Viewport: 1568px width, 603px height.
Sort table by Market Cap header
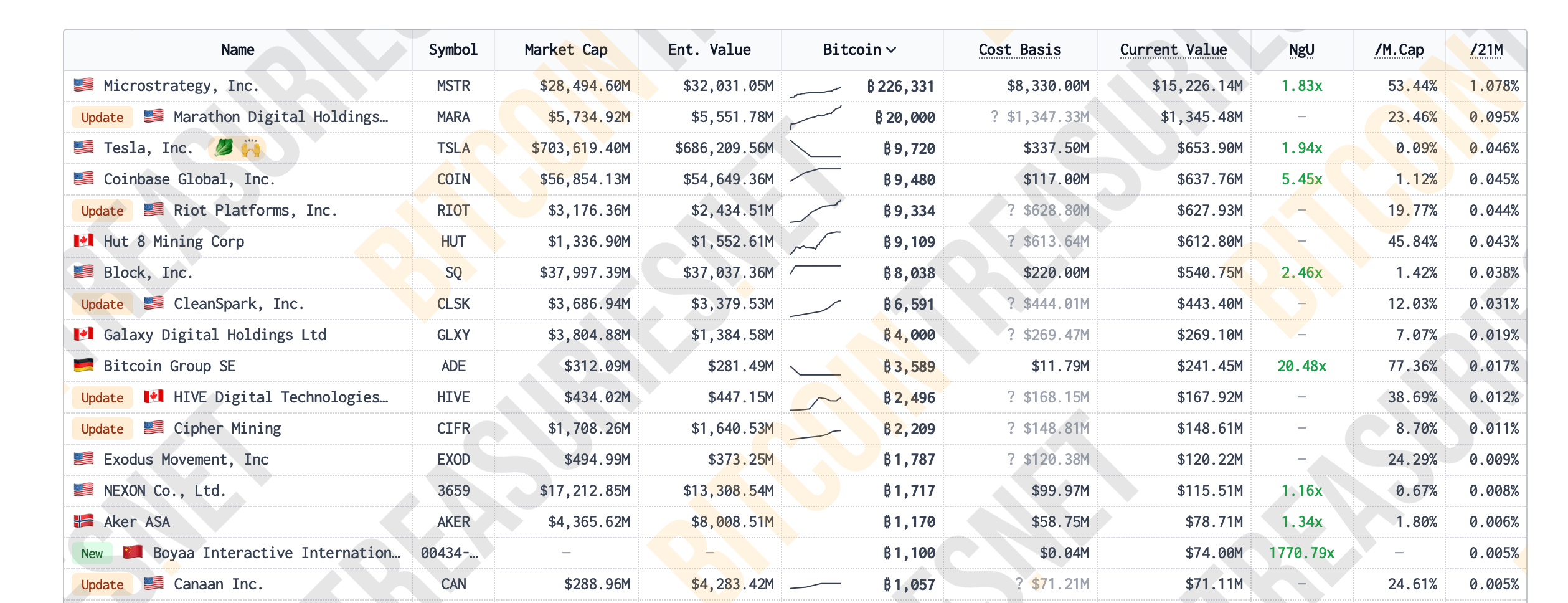(x=565, y=50)
